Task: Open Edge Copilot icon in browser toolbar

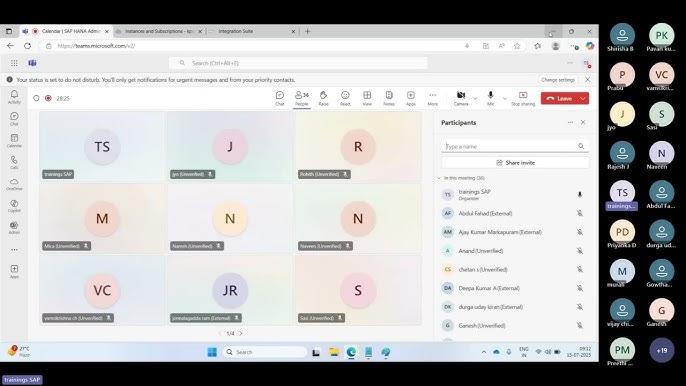Action: pos(589,46)
